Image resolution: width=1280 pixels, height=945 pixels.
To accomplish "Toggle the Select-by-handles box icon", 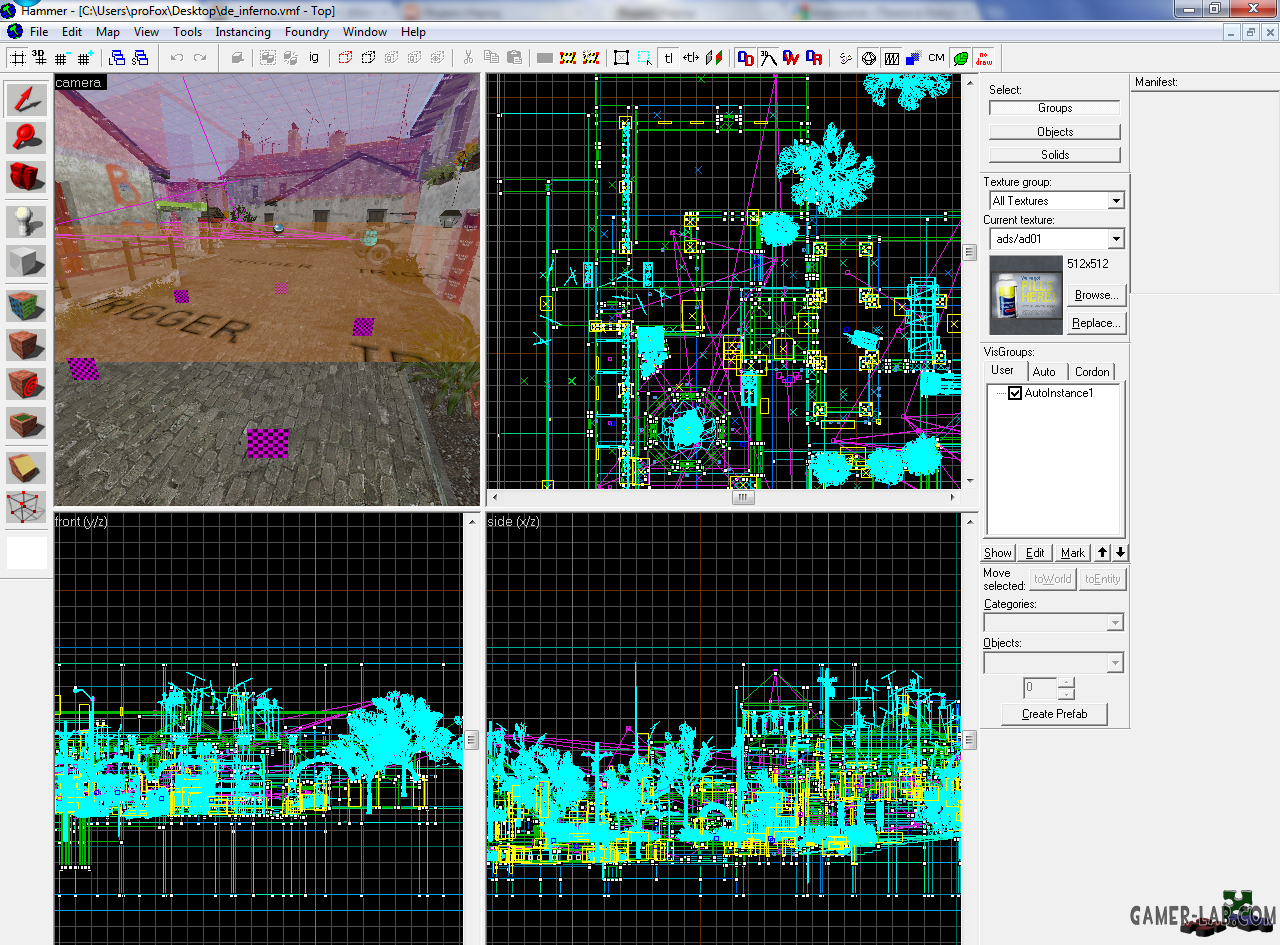I will [621, 58].
